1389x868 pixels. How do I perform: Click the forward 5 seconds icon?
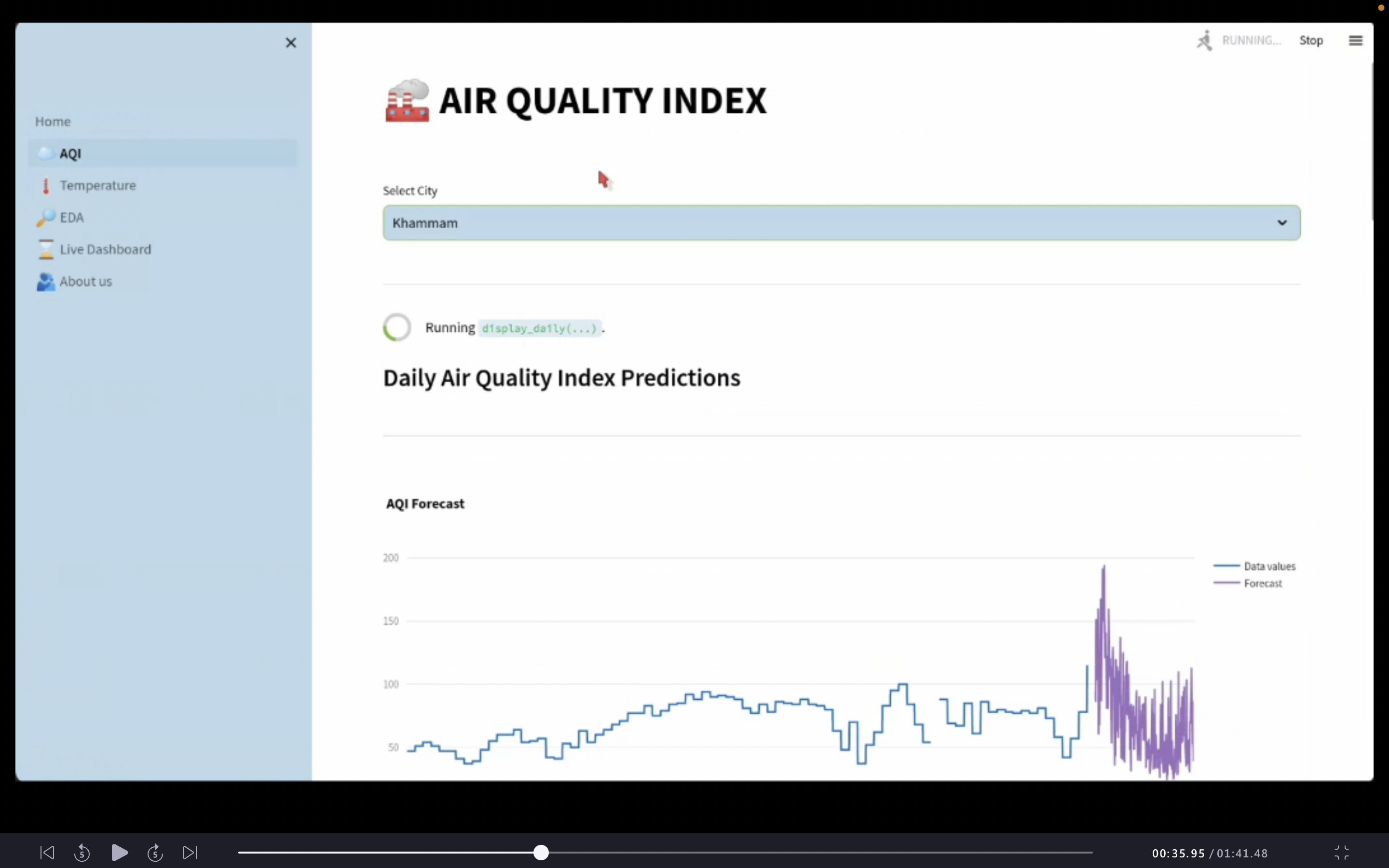pyautogui.click(x=155, y=853)
